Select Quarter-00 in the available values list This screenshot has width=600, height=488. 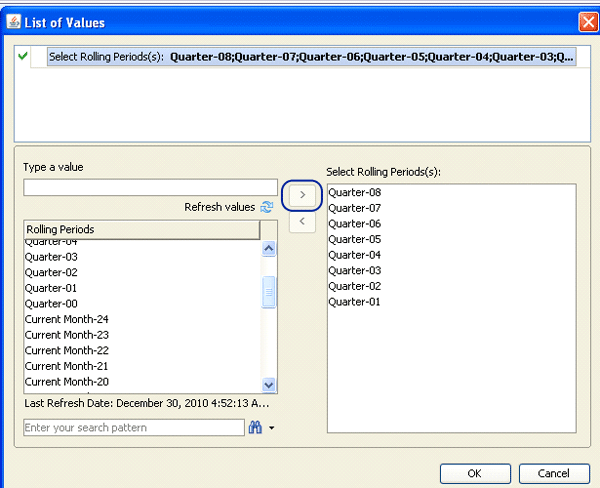point(50,304)
